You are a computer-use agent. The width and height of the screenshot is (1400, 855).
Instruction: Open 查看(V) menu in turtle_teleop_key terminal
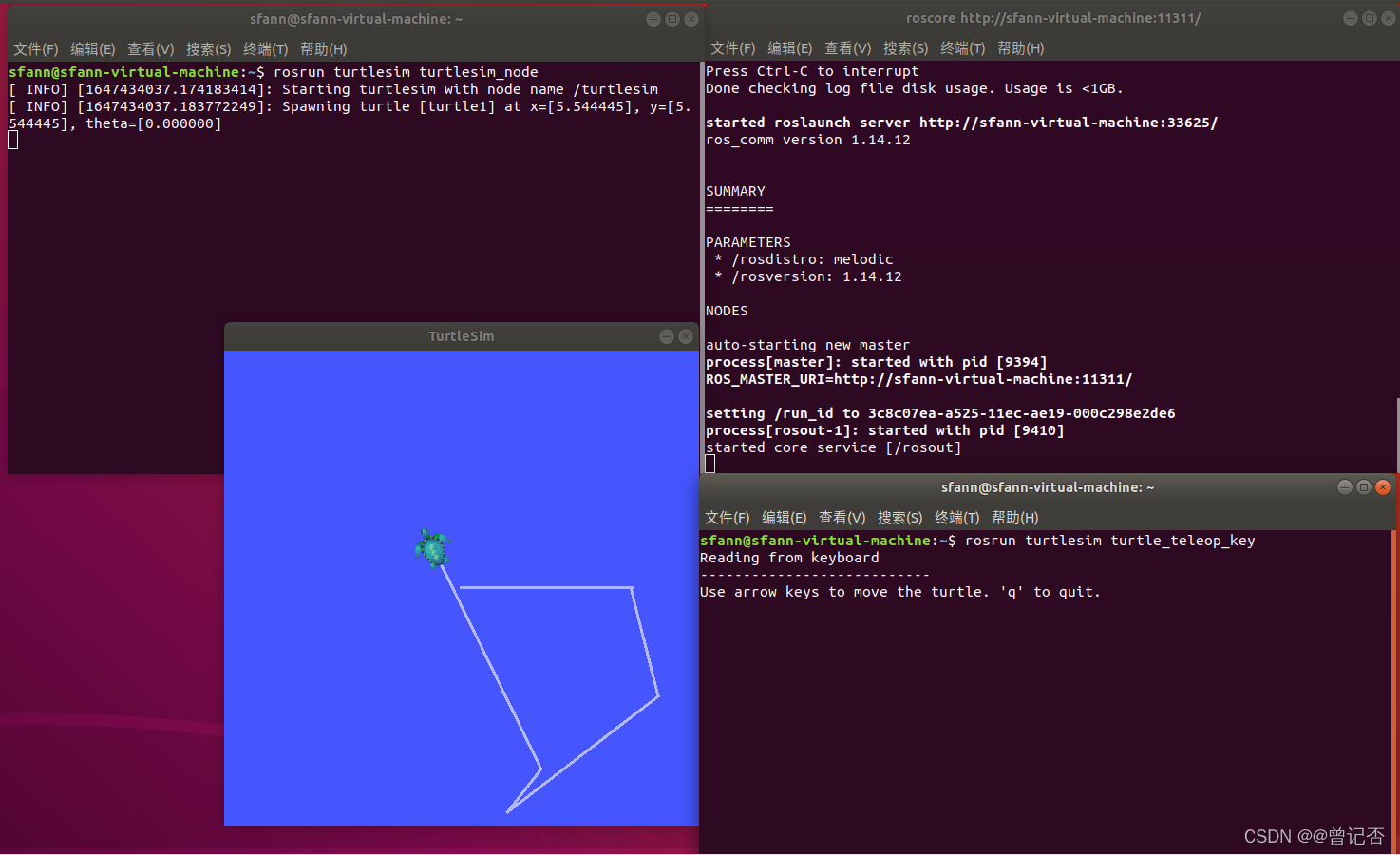842,517
